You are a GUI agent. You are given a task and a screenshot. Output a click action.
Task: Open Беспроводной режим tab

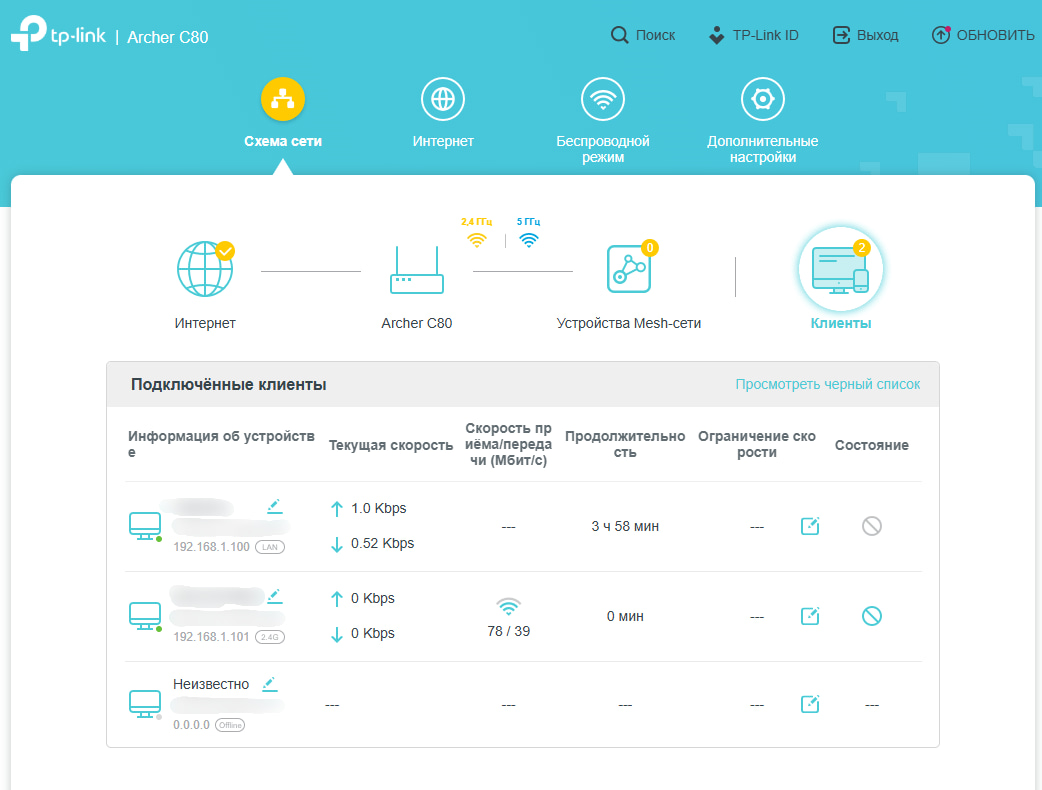click(x=603, y=121)
